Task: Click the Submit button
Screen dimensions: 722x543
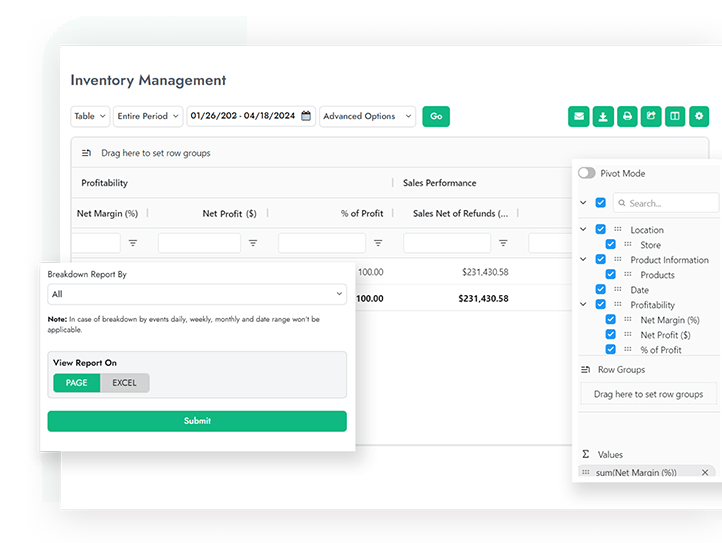Action: click(x=197, y=421)
